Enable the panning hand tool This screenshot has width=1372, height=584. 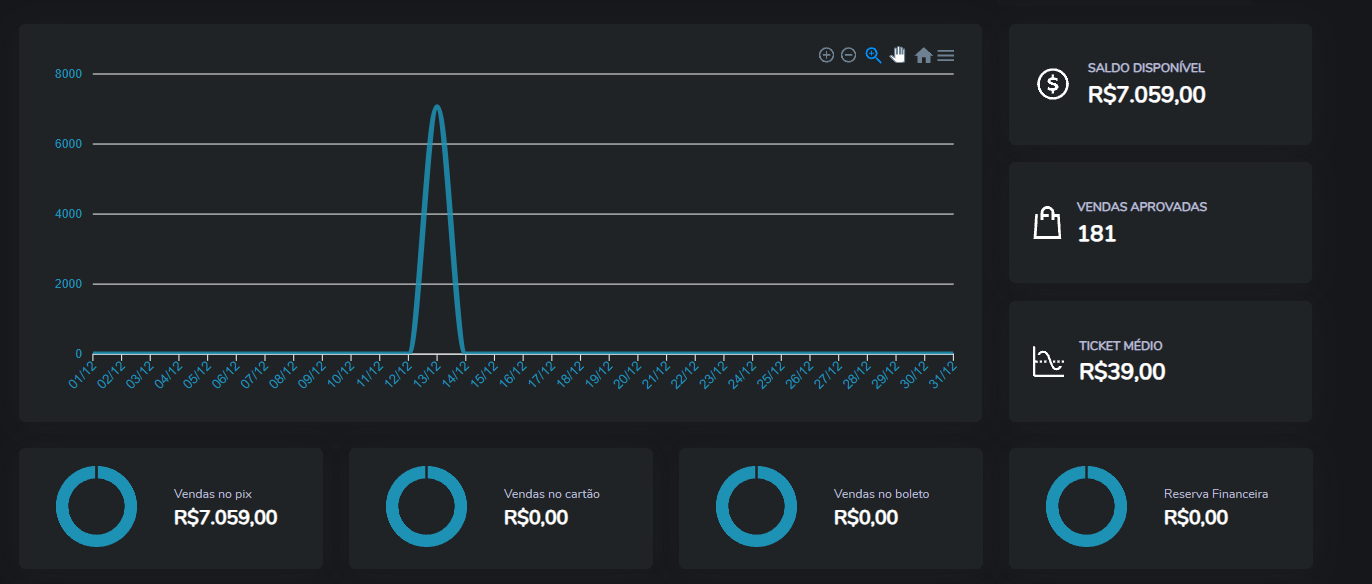[898, 55]
